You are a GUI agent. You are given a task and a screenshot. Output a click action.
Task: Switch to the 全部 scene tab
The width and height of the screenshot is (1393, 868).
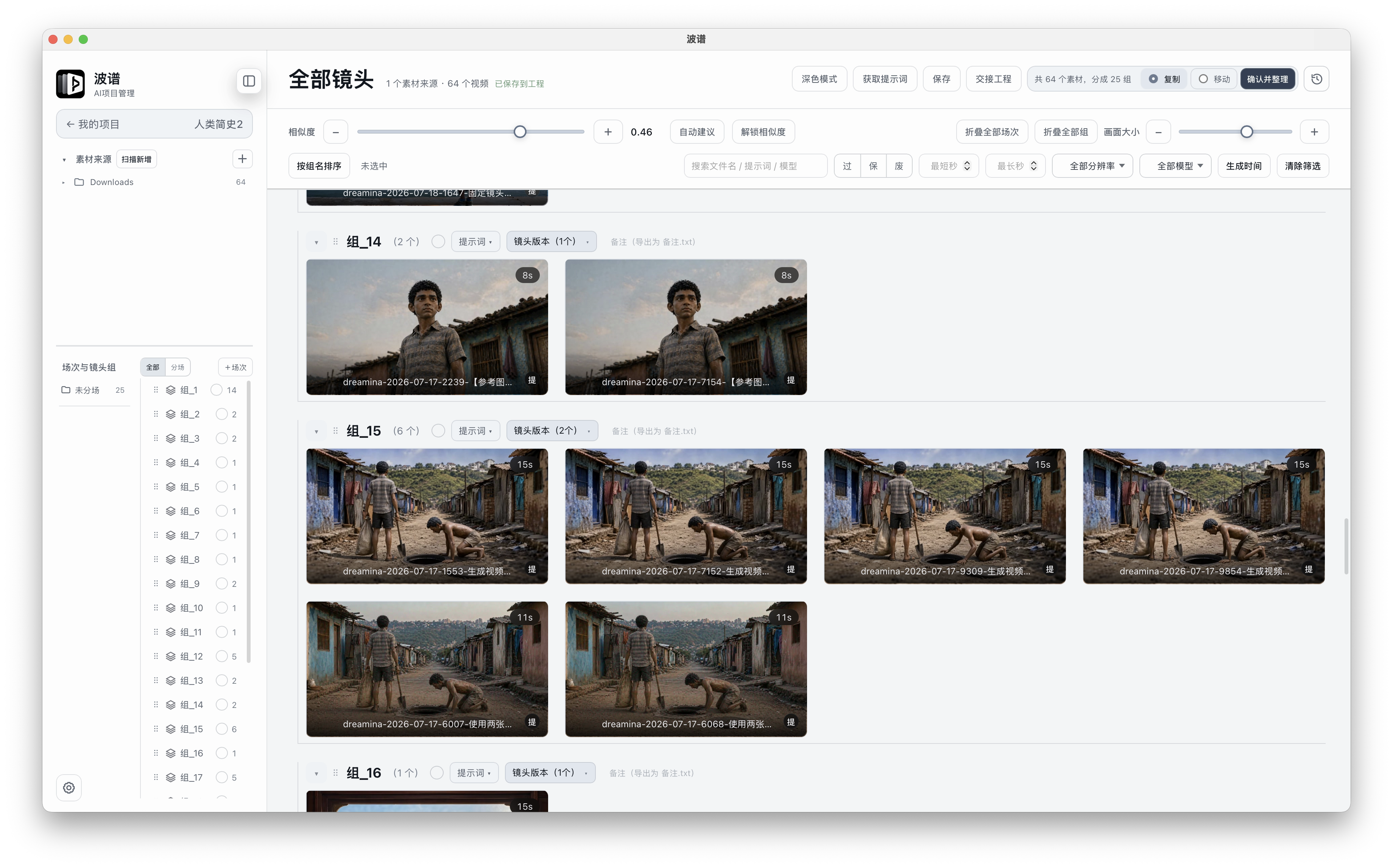(x=153, y=367)
